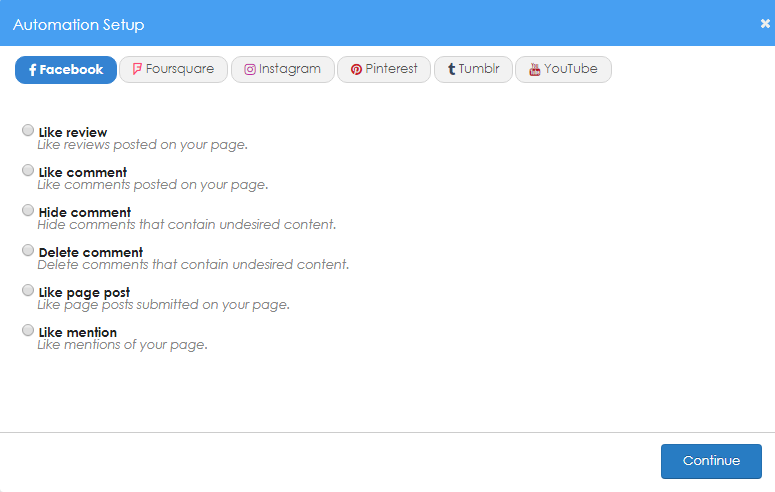
Task: Open the Tumblr tab
Action: (x=474, y=69)
